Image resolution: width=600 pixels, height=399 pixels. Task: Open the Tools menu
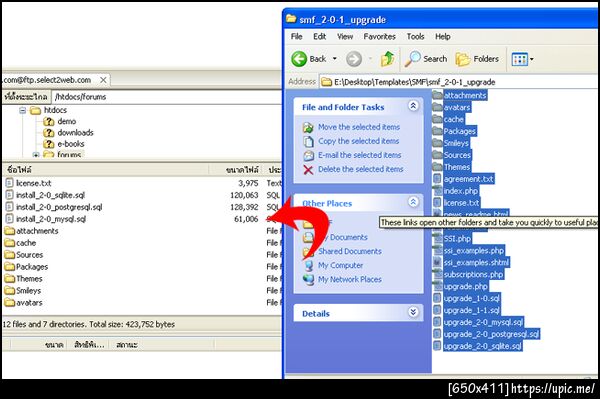click(415, 36)
